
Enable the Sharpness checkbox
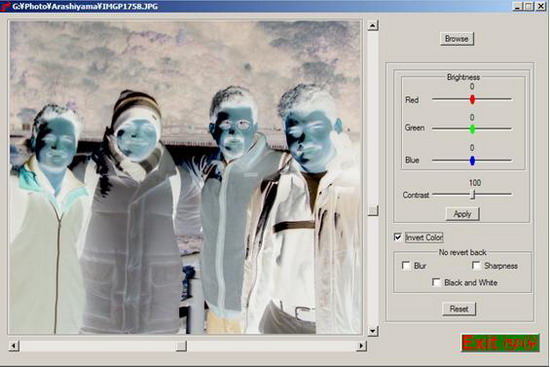[476, 265]
